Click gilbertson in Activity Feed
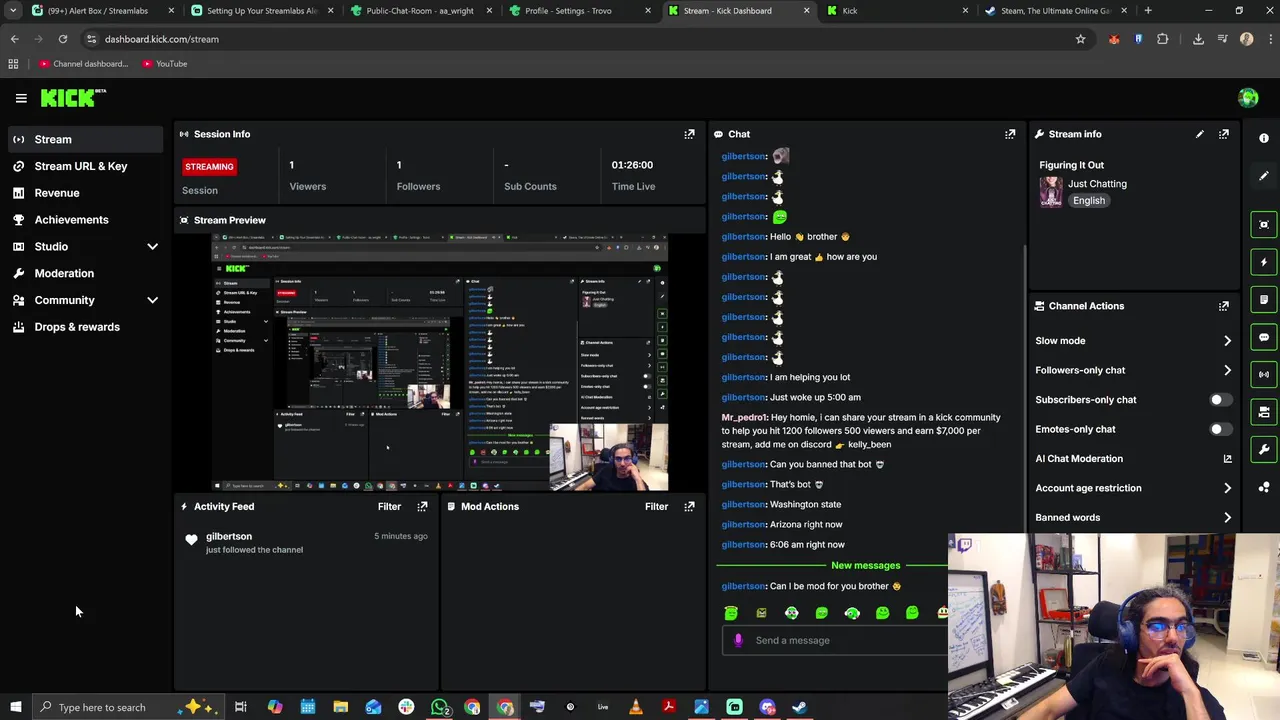Image resolution: width=1280 pixels, height=720 pixels. 229,537
